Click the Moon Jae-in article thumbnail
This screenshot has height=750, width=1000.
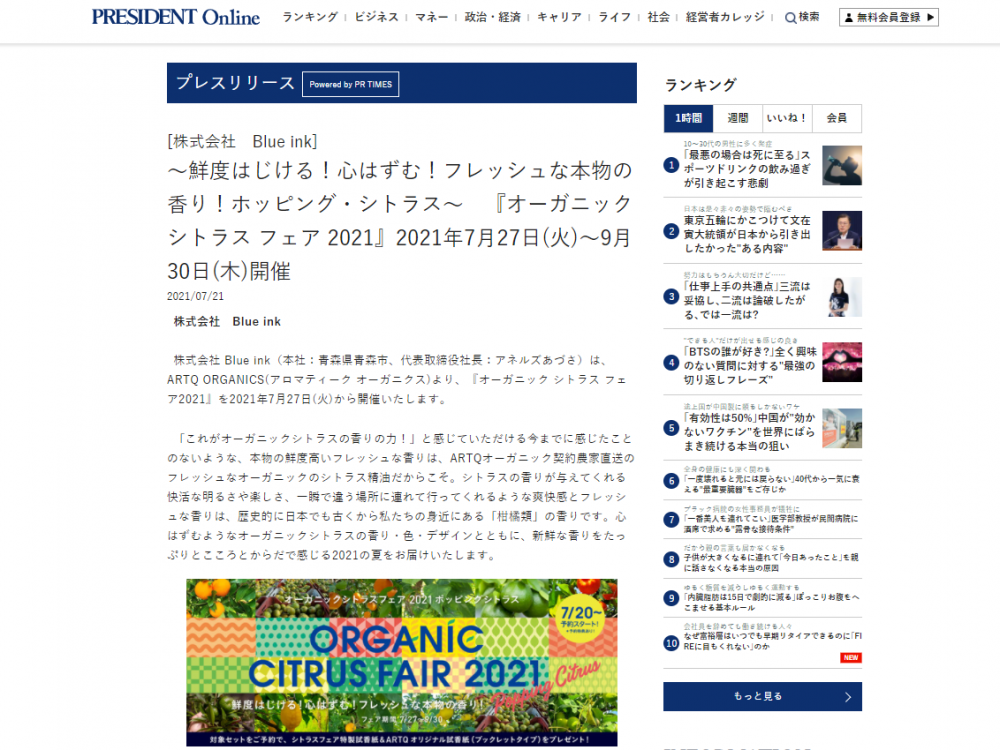(x=842, y=231)
